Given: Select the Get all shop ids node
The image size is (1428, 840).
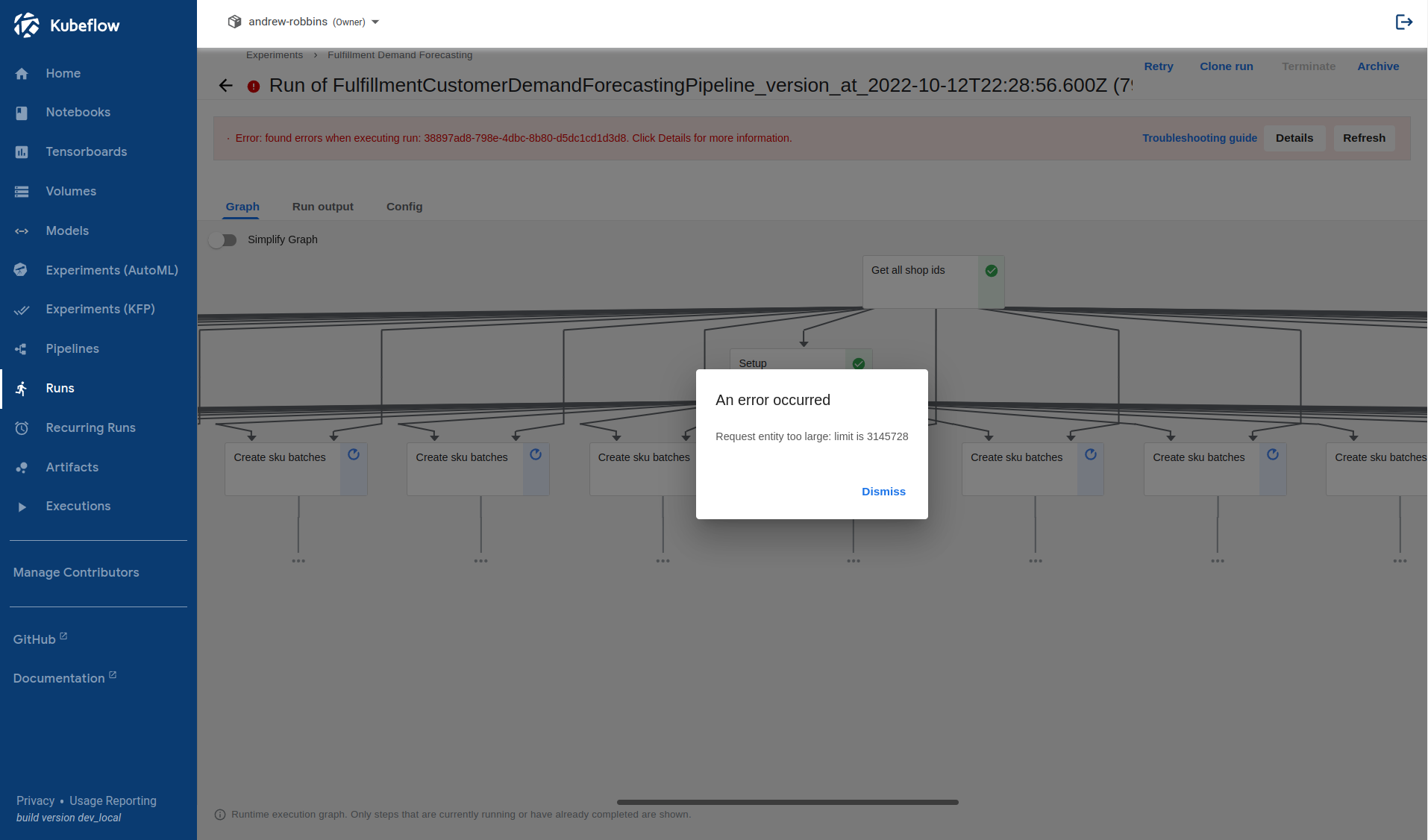Looking at the screenshot, I should pos(933,282).
